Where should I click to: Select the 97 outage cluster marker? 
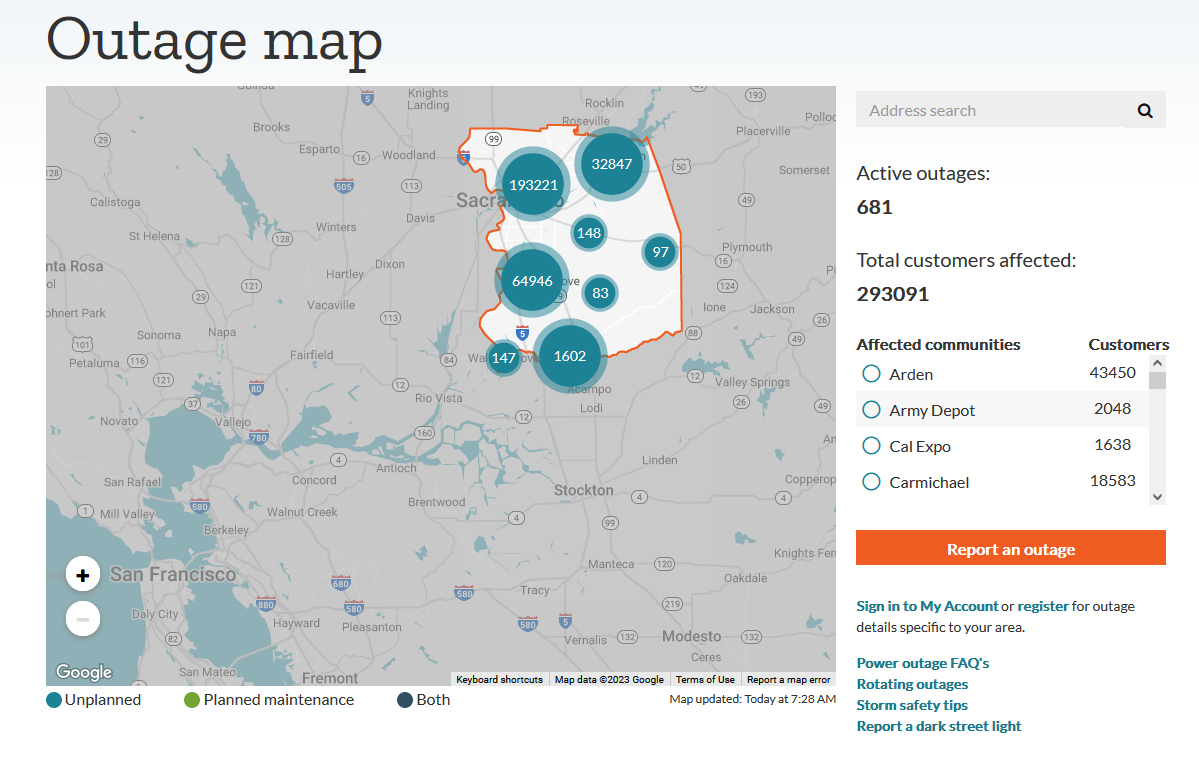661,252
